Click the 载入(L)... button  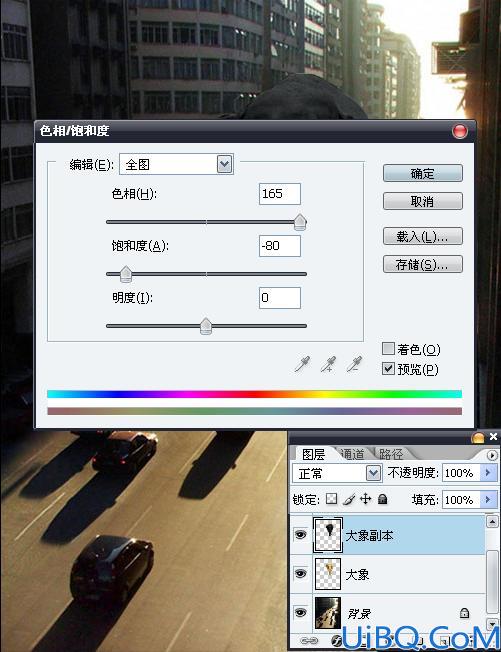tap(422, 237)
